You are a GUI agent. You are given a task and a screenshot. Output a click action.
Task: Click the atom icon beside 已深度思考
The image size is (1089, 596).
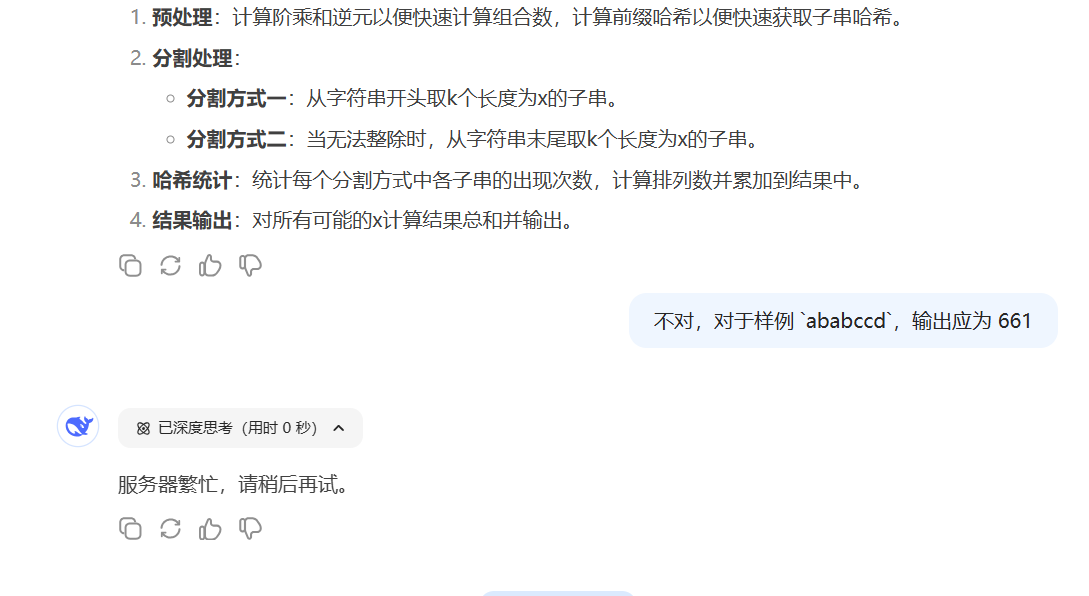click(143, 429)
